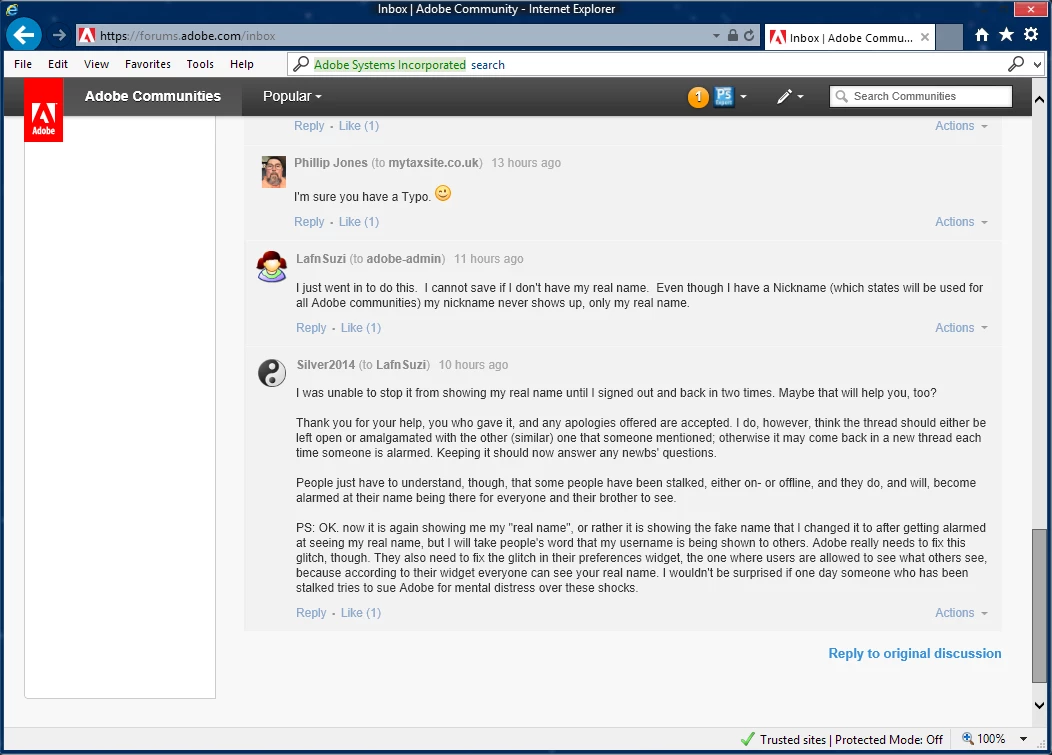Open the Favorites menu
The height and width of the screenshot is (755, 1052).
[x=148, y=64]
